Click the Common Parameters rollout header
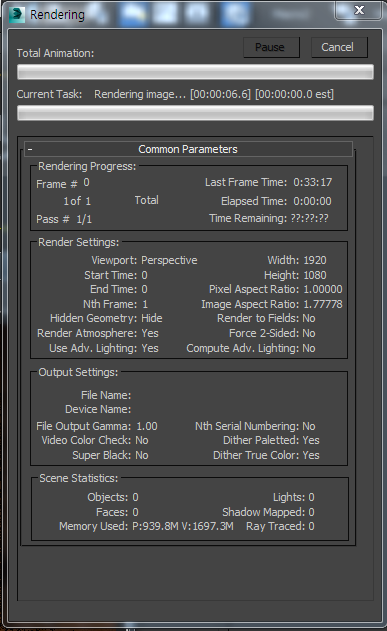 tap(188, 149)
